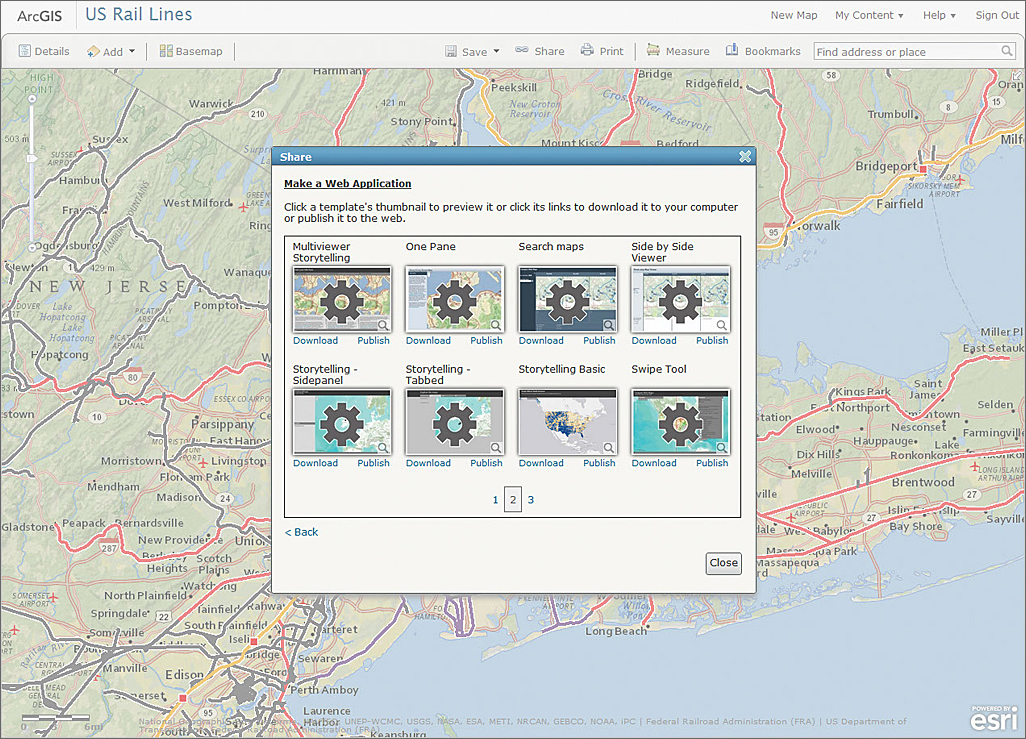Publish the Side by Side Viewer template

tap(712, 340)
